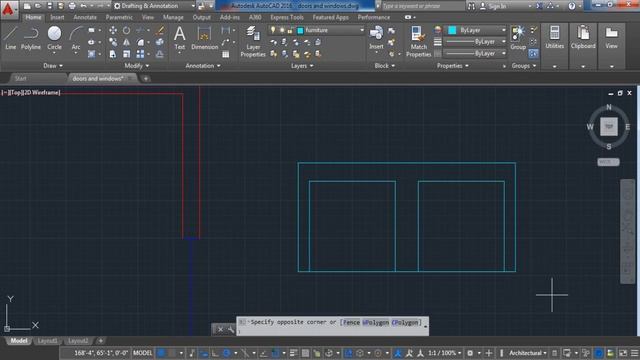Select the CPolygon option in command line
Screen dimensions: 640x360
coord(405,322)
